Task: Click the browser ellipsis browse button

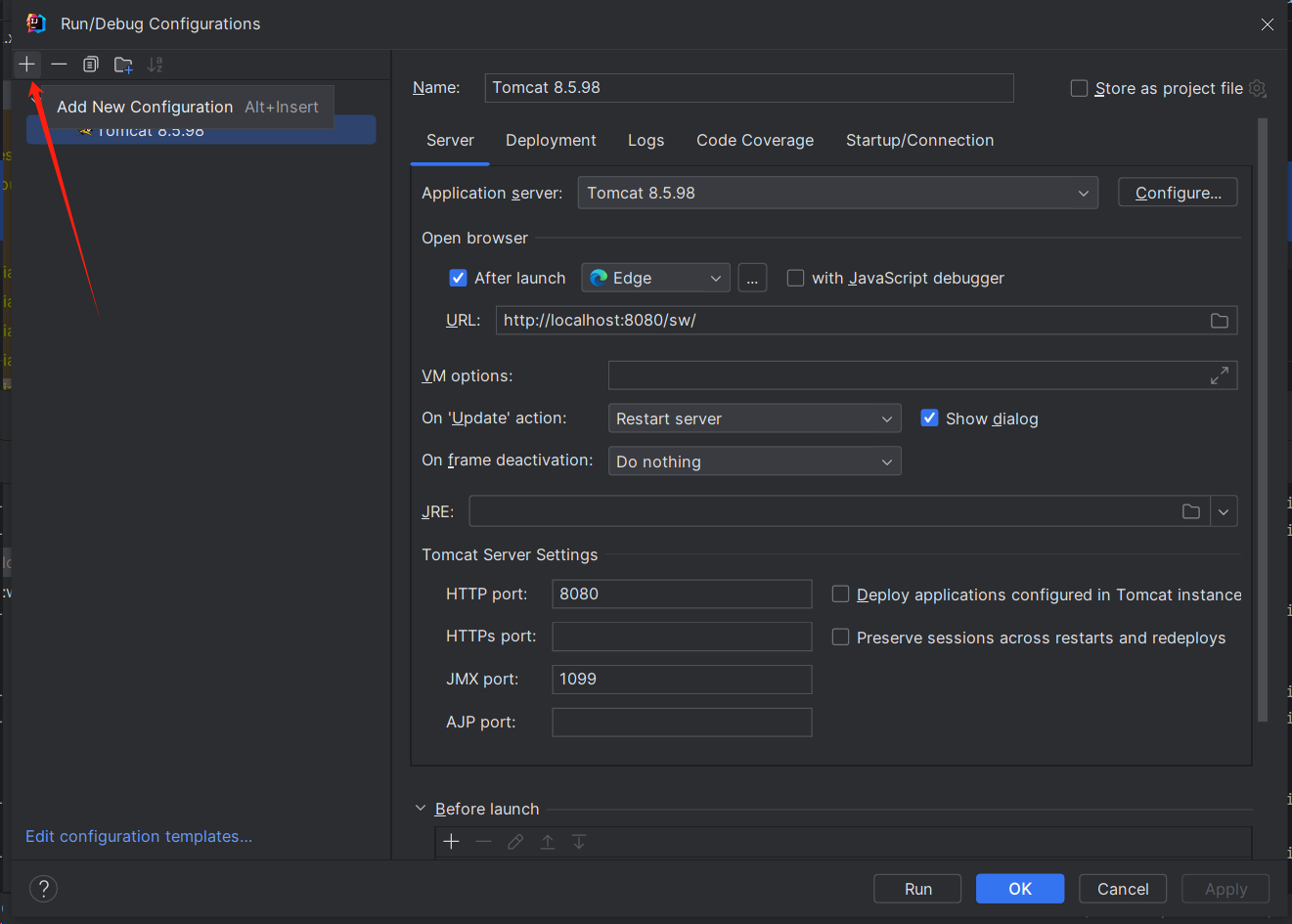Action: (752, 279)
